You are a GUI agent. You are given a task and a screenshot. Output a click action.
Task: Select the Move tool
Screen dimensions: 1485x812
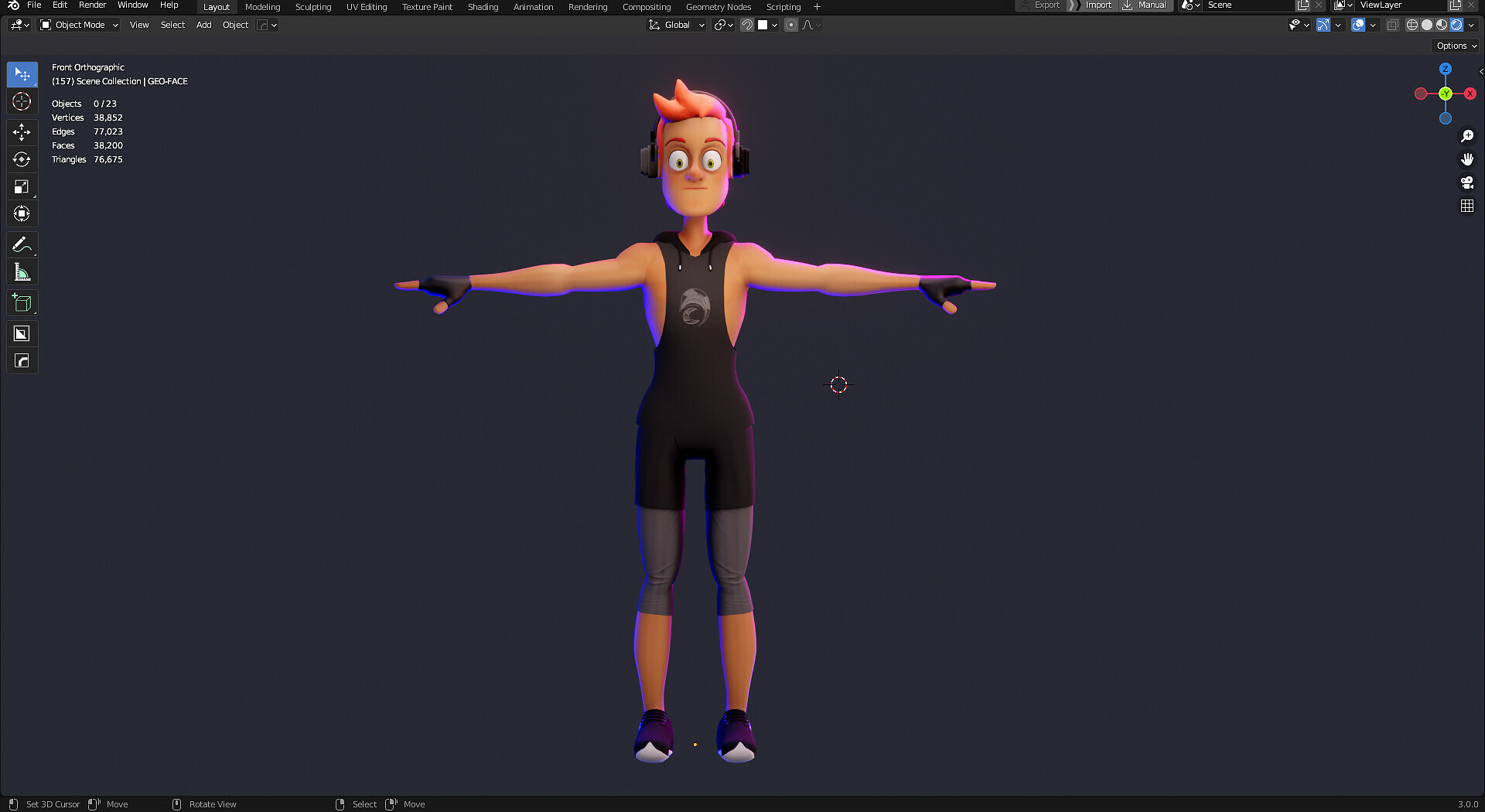click(22, 132)
